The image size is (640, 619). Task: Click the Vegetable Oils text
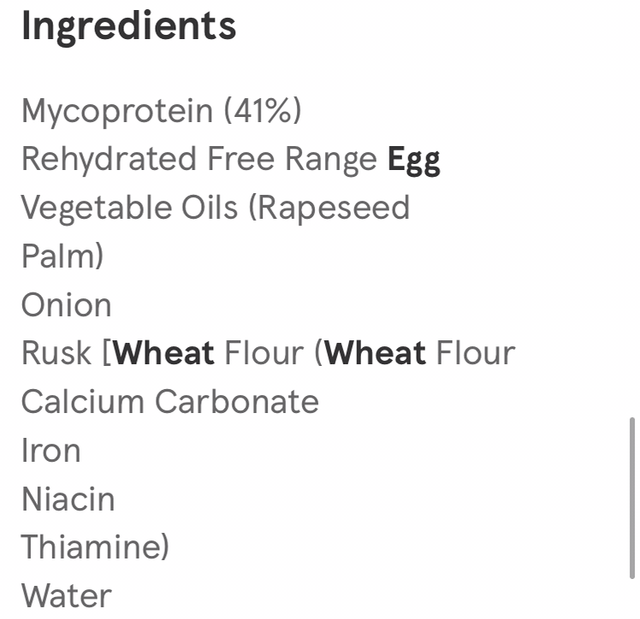point(129,208)
